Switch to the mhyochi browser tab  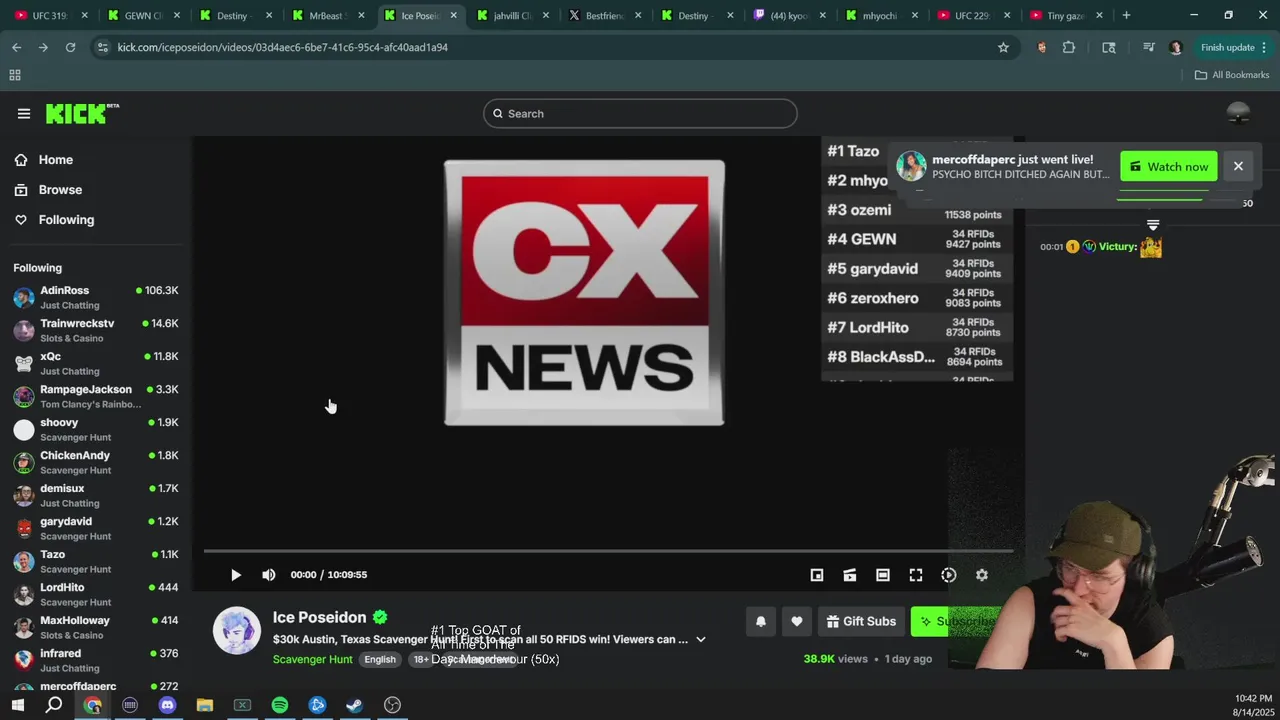pos(880,16)
